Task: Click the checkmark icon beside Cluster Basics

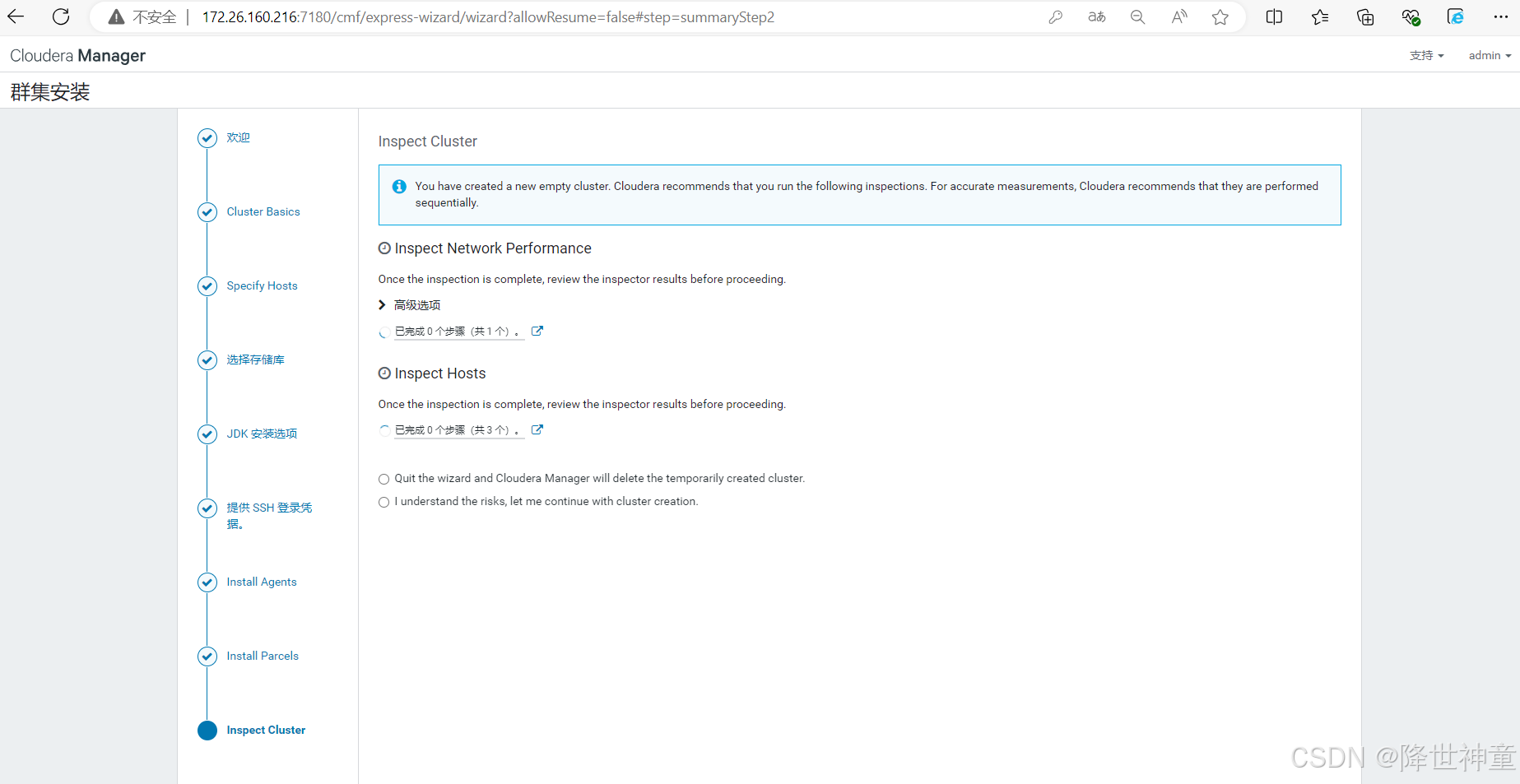Action: click(x=207, y=212)
